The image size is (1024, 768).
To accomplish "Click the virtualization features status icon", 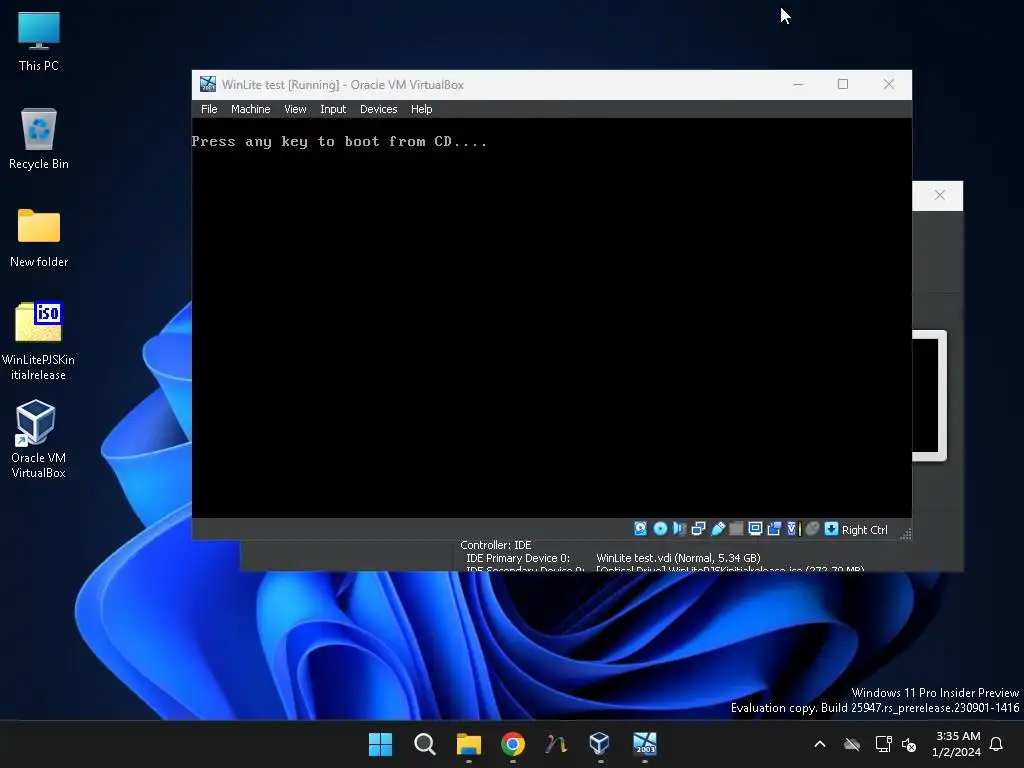I will point(793,529).
